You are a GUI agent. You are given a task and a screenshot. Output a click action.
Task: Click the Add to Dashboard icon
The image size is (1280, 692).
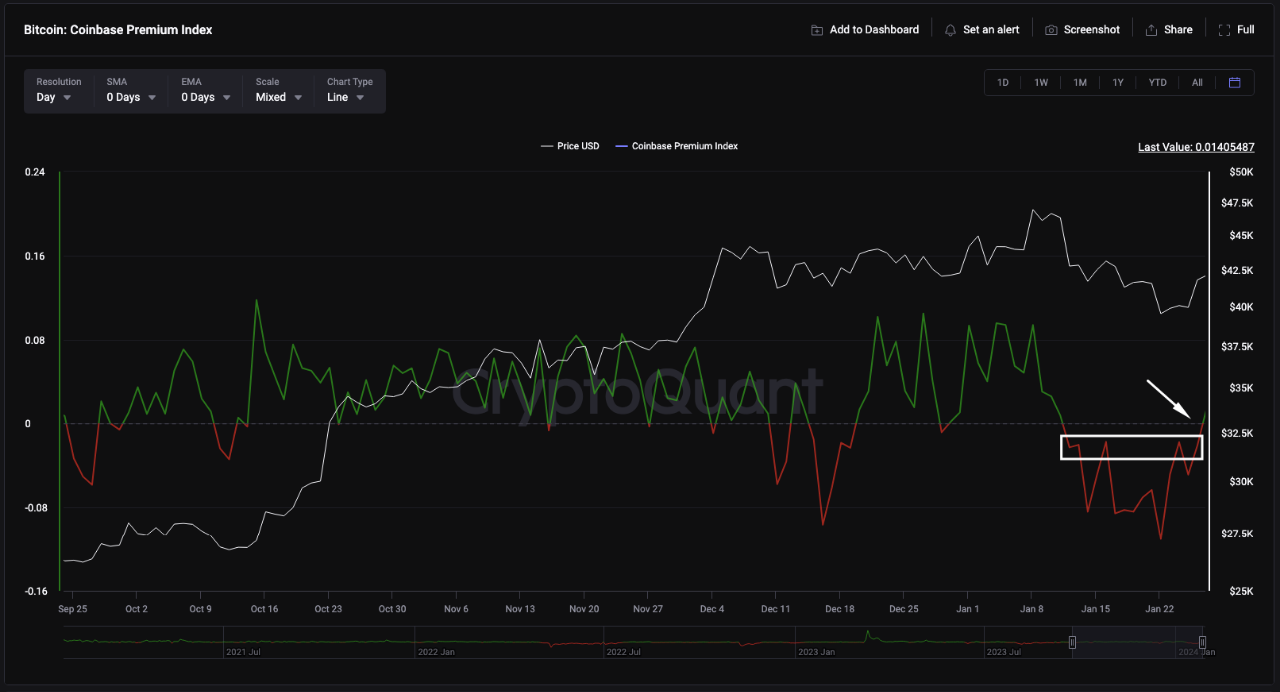[817, 30]
